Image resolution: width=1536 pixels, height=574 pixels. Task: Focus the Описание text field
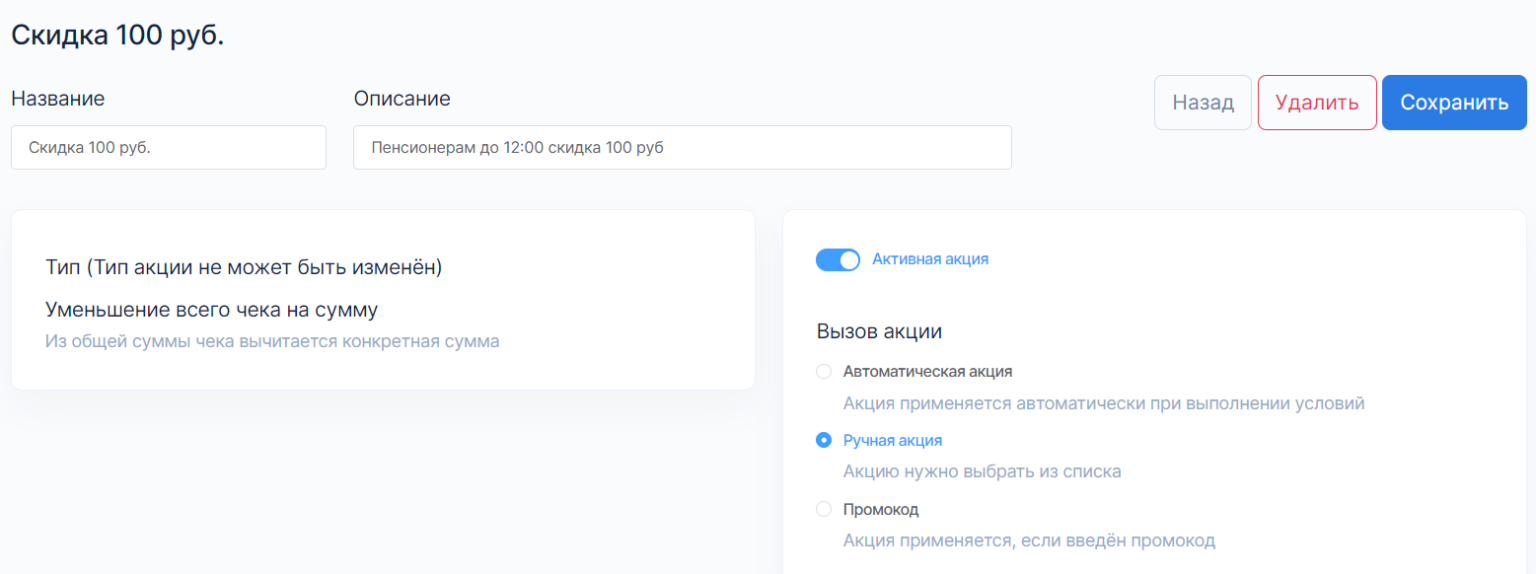click(682, 147)
